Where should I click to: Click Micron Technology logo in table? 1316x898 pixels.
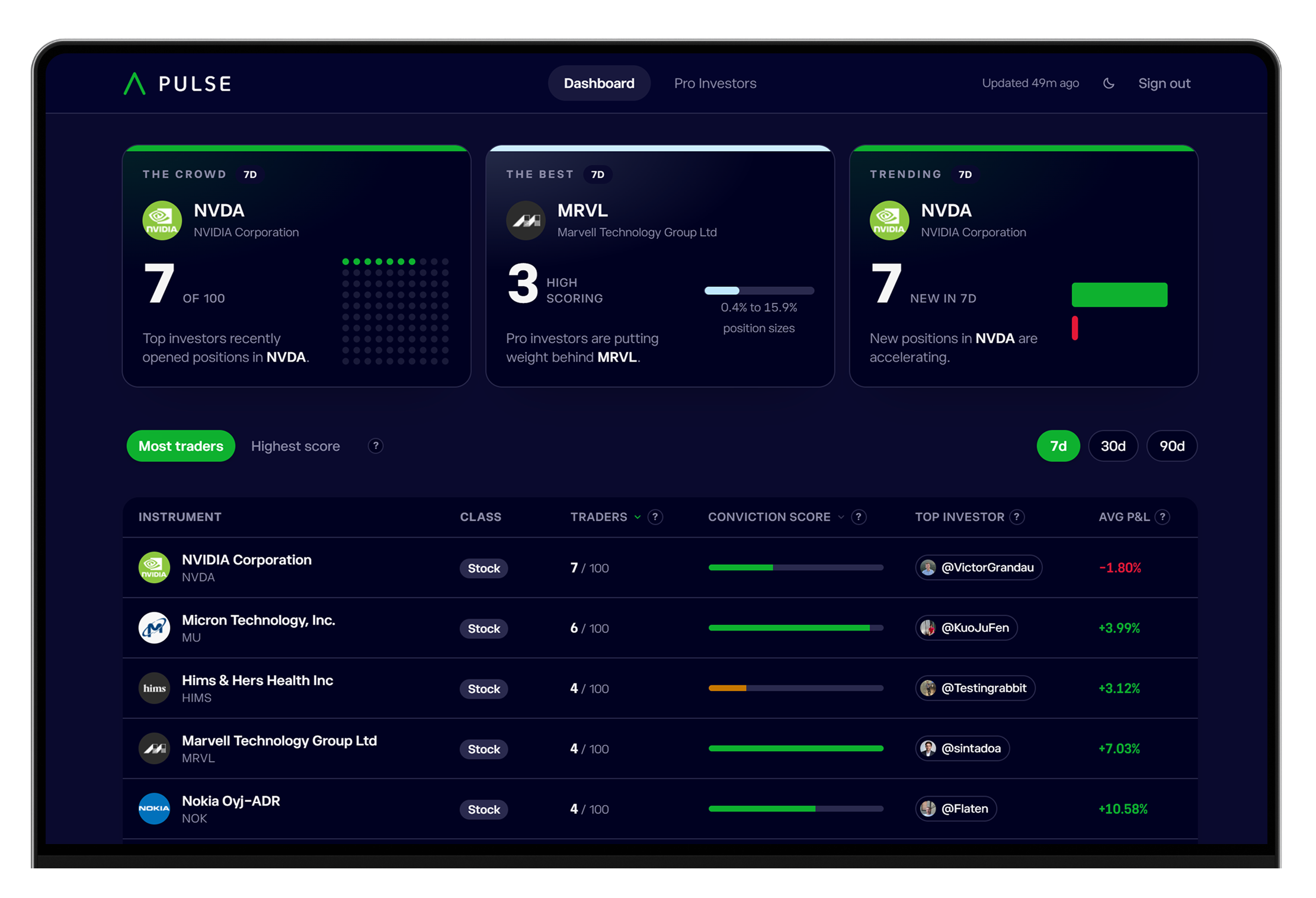pyautogui.click(x=154, y=628)
